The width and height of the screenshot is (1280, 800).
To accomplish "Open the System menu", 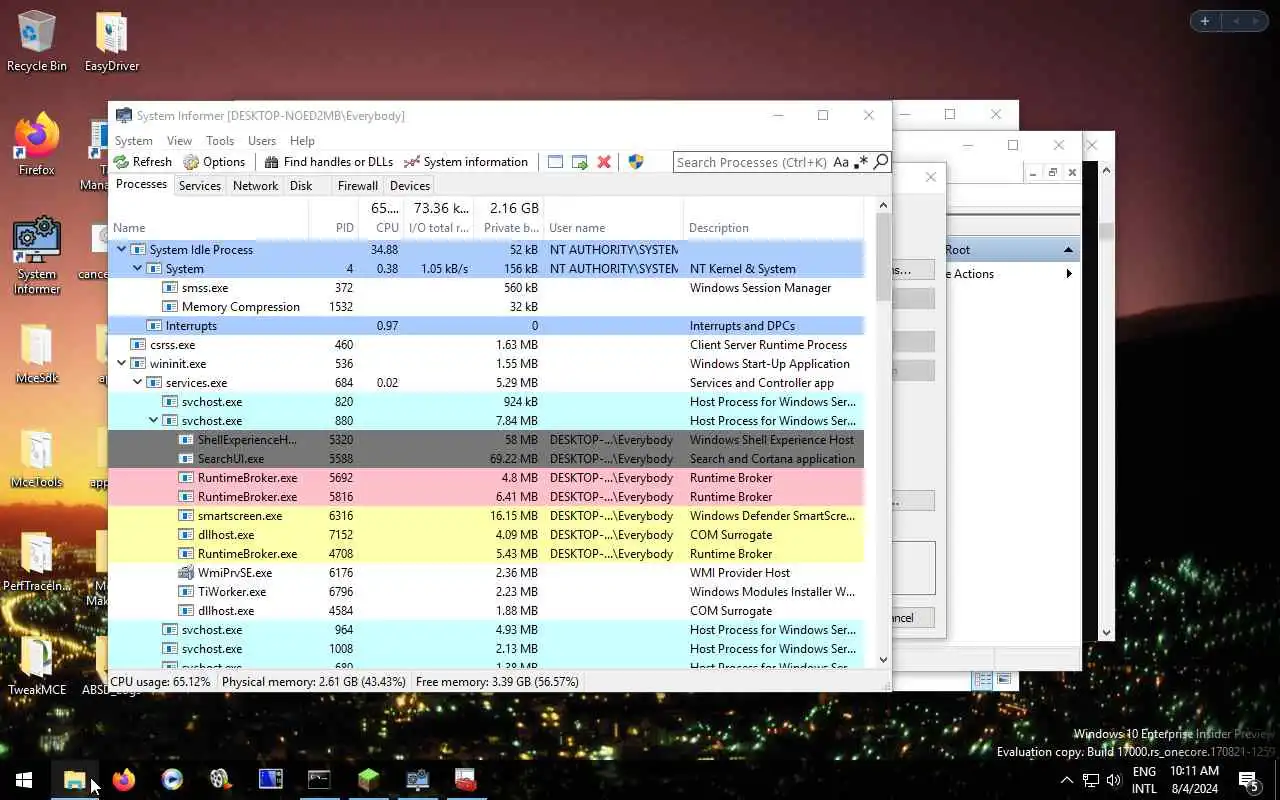I will [133, 141].
